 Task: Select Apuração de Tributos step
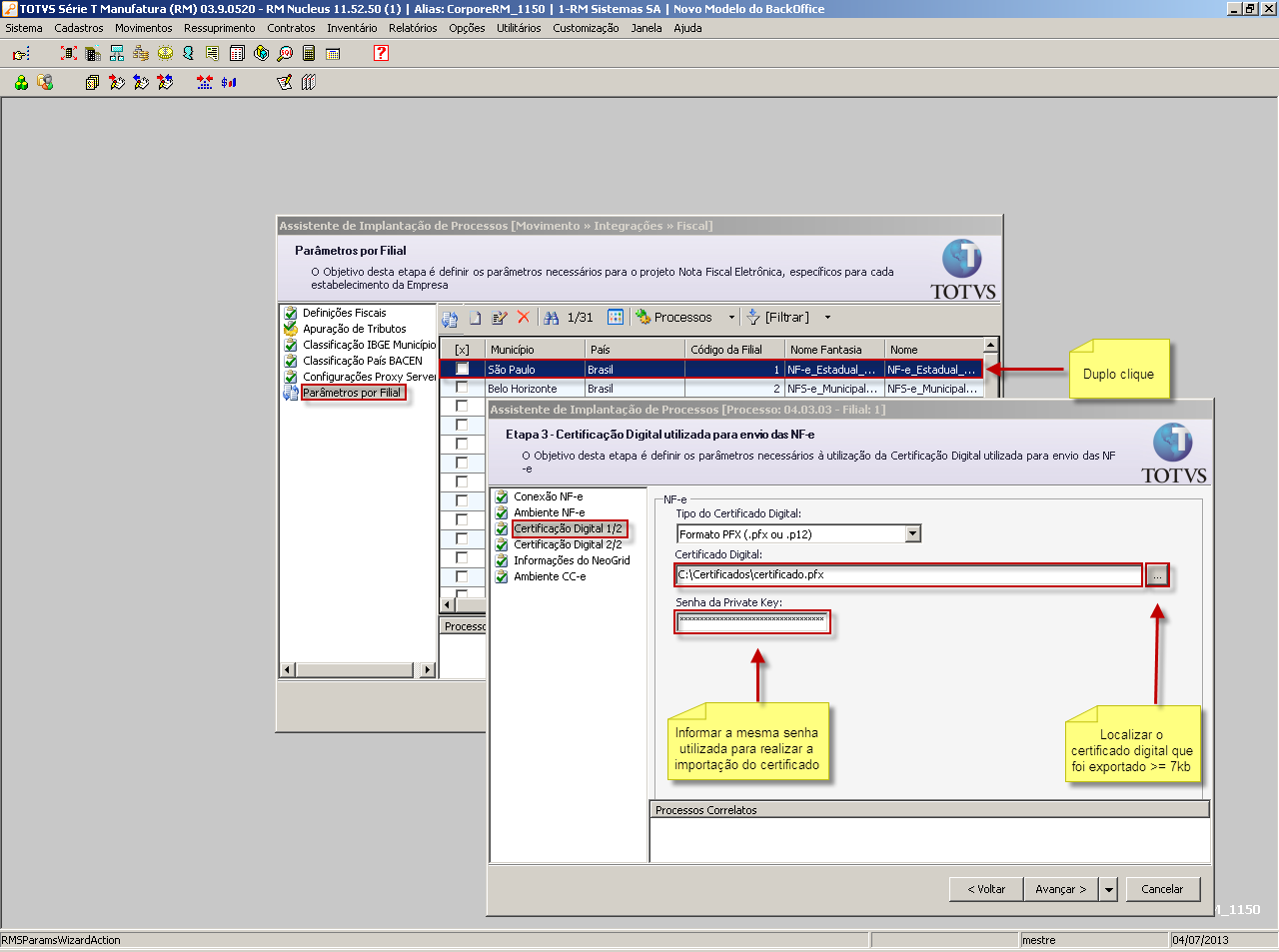(355, 329)
